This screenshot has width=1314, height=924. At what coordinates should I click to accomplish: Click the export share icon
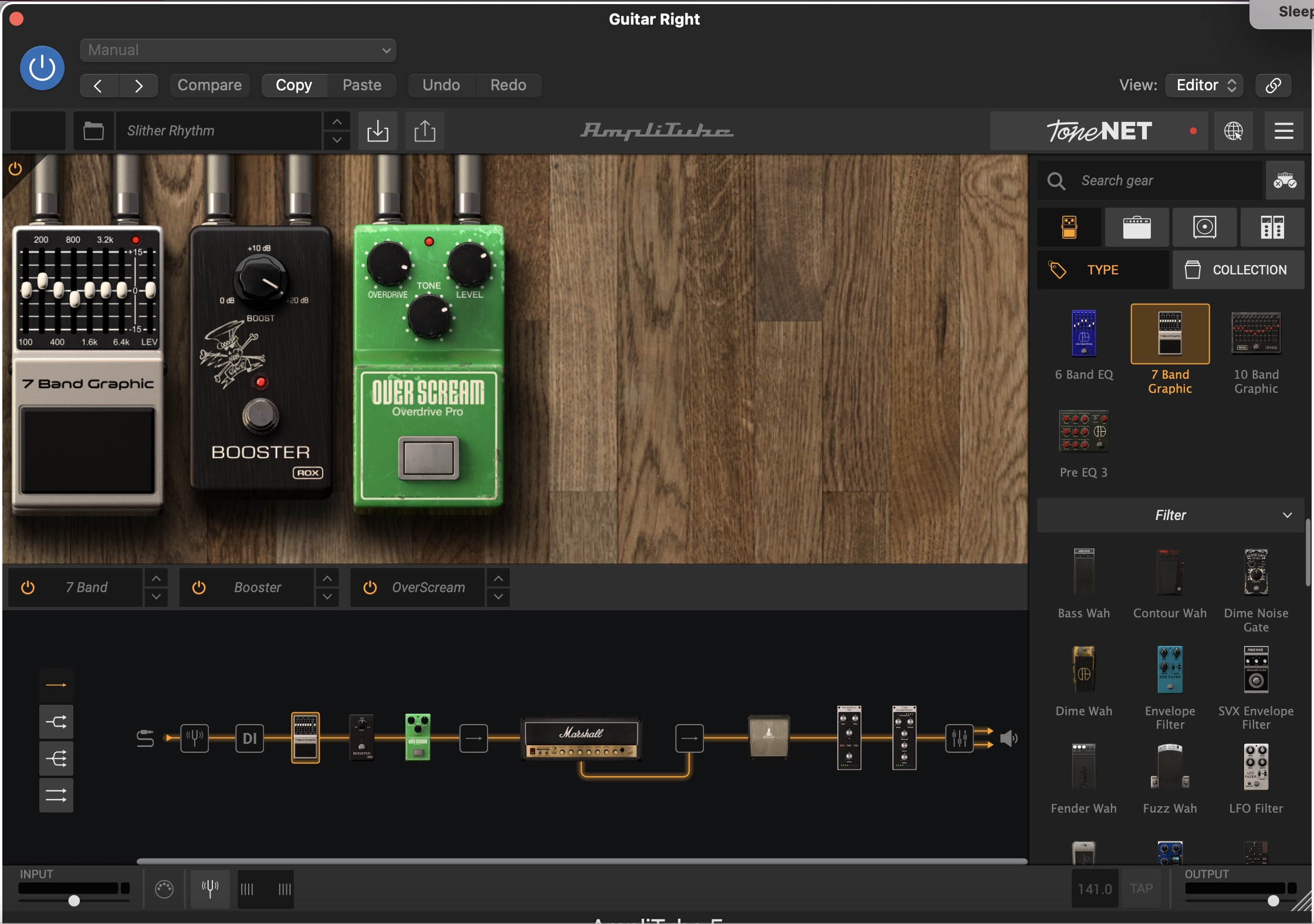coord(425,131)
